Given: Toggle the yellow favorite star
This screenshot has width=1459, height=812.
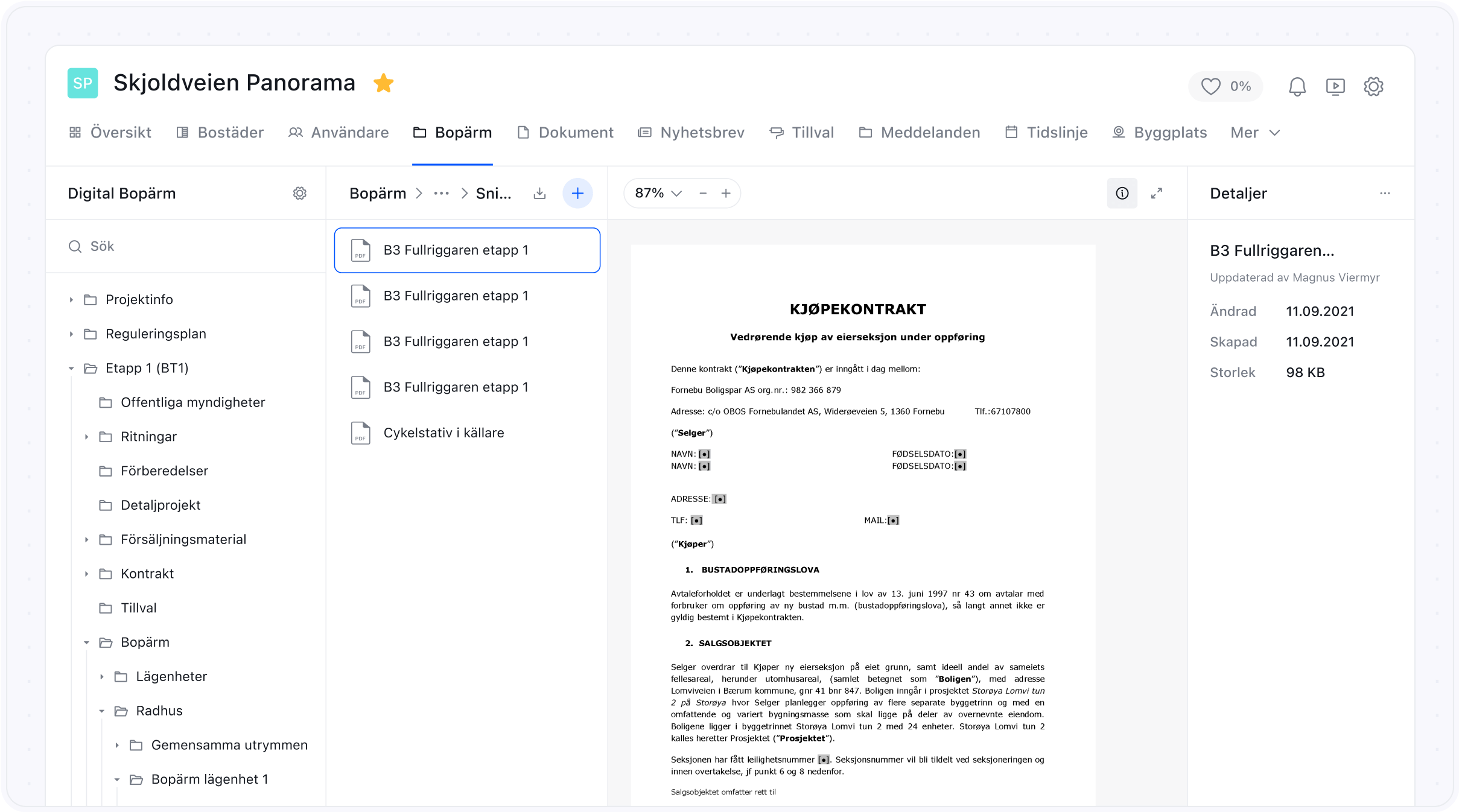Looking at the screenshot, I should (383, 83).
